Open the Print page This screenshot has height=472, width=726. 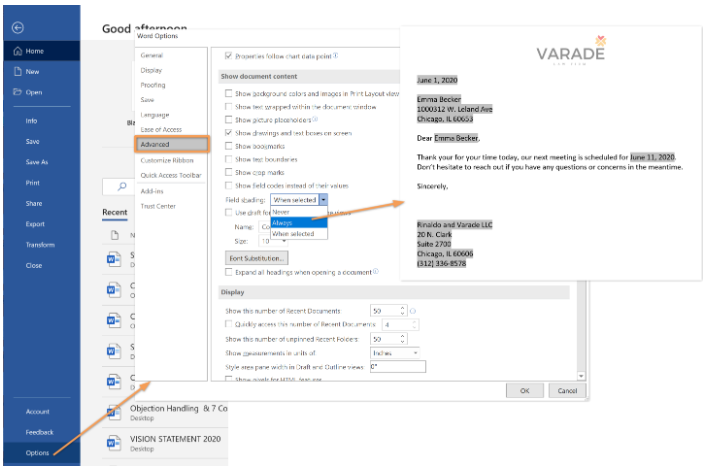click(x=32, y=183)
